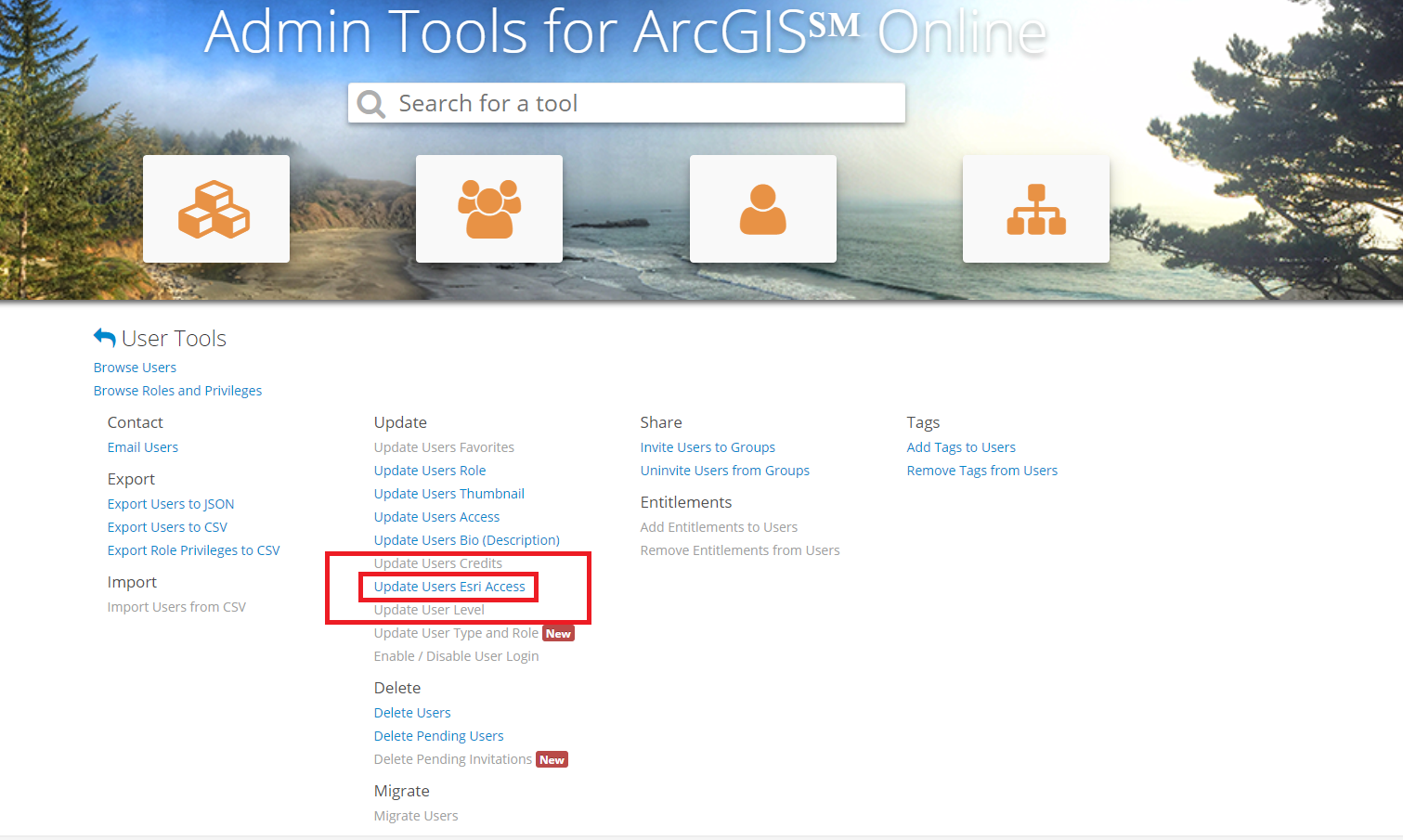The height and width of the screenshot is (840, 1403).
Task: Click Add Entitlements to Users
Action: pyautogui.click(x=719, y=527)
